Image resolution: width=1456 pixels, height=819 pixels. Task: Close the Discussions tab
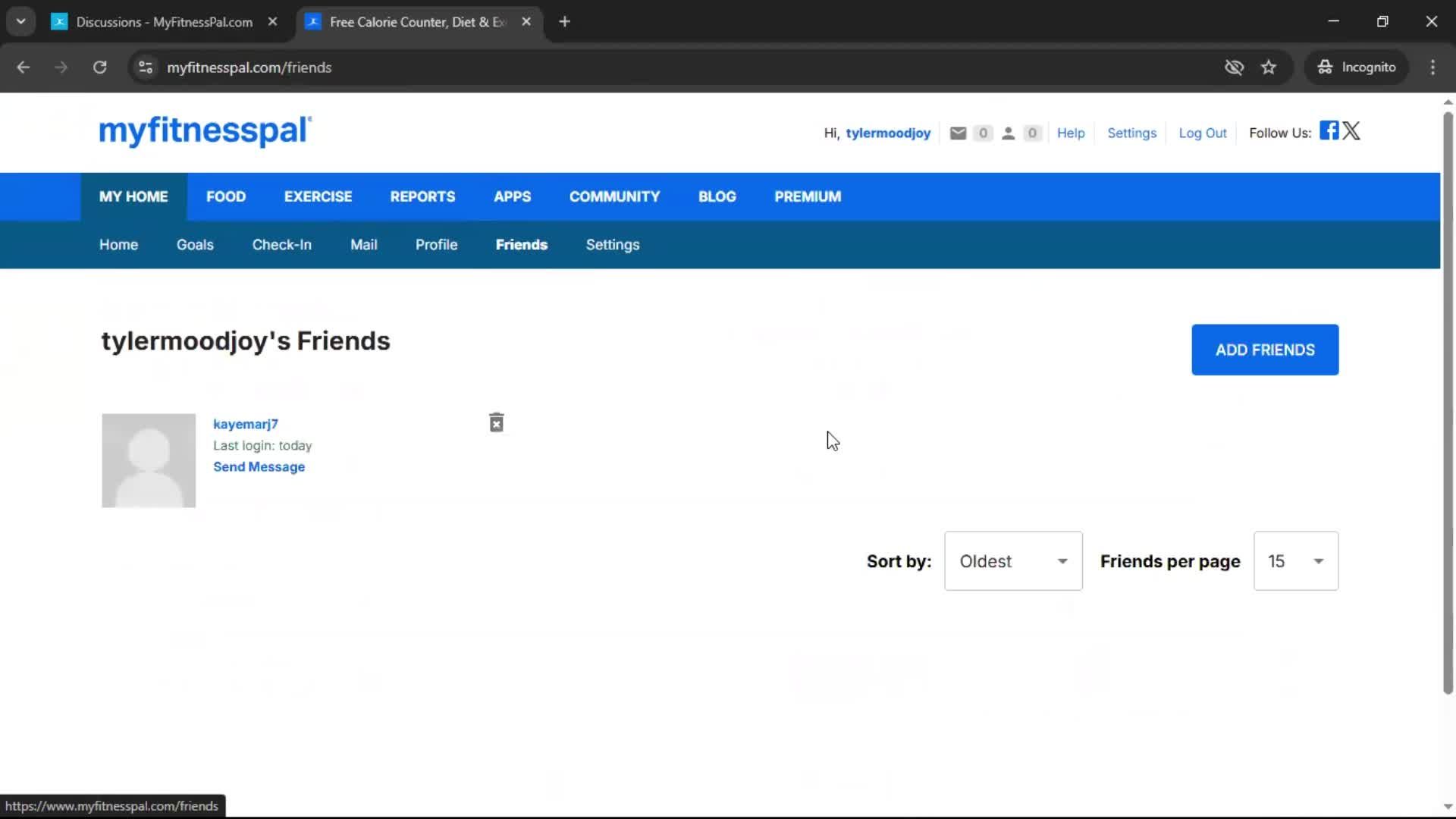pos(273,22)
